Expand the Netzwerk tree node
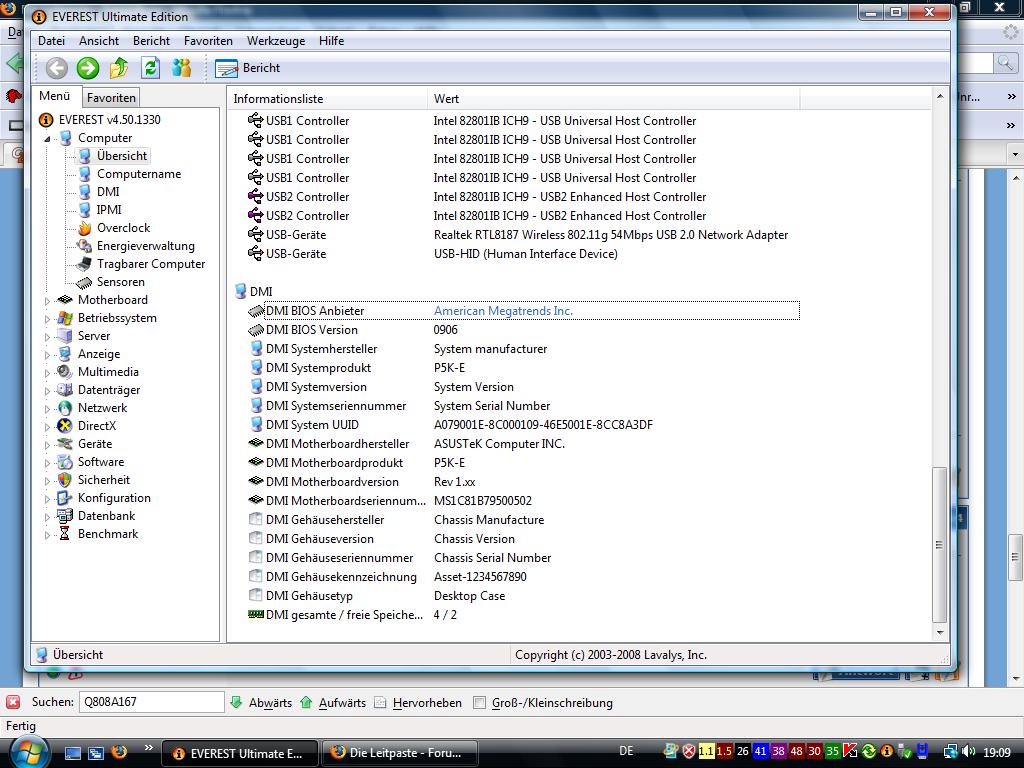The image size is (1024, 768). [47, 409]
